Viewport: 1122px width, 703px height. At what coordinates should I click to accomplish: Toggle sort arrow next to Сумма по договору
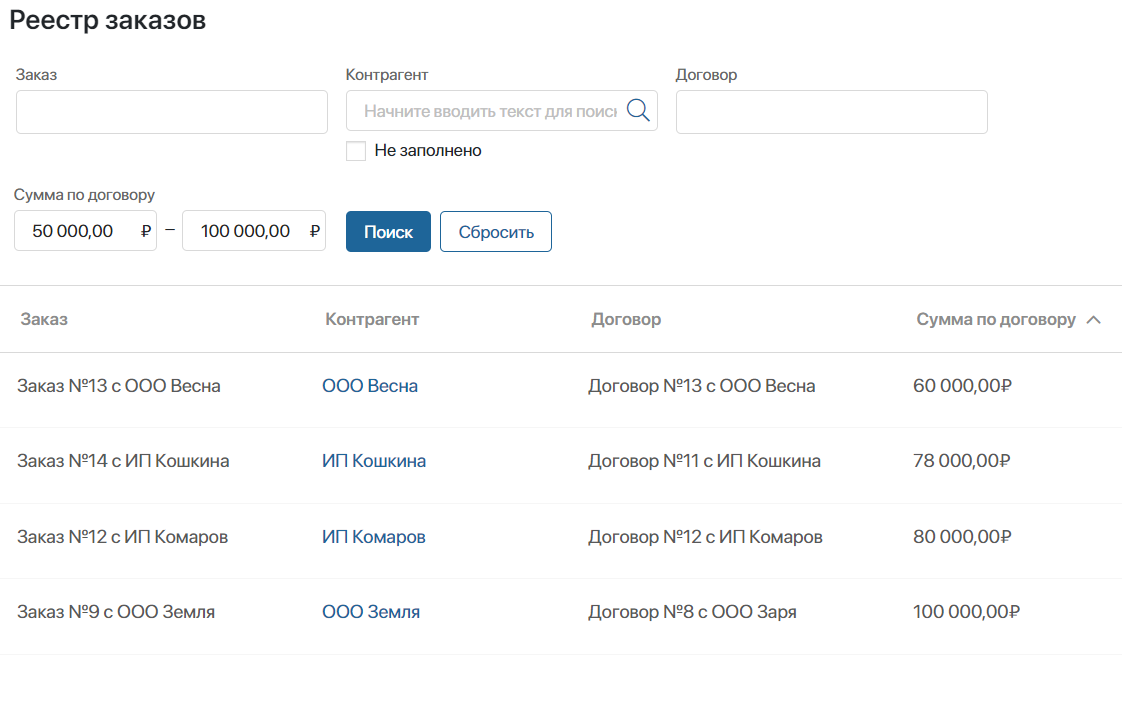[1093, 320]
